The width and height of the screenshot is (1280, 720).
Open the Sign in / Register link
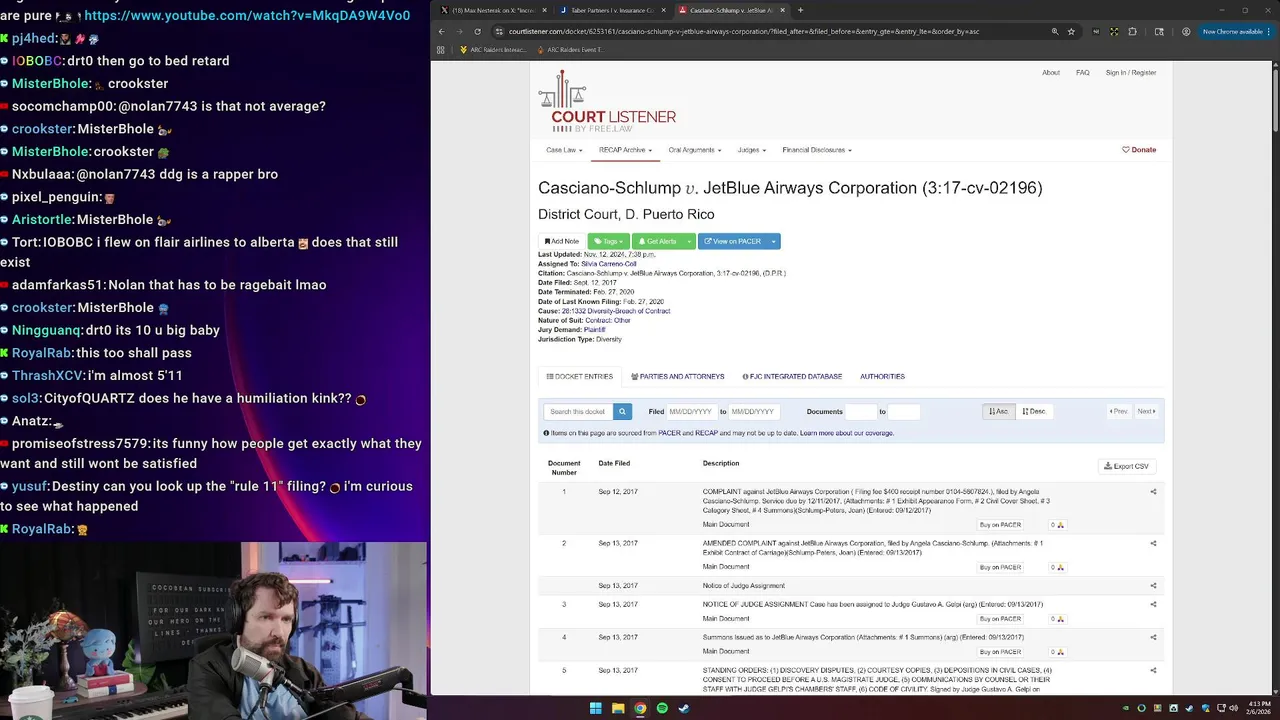pos(1130,73)
